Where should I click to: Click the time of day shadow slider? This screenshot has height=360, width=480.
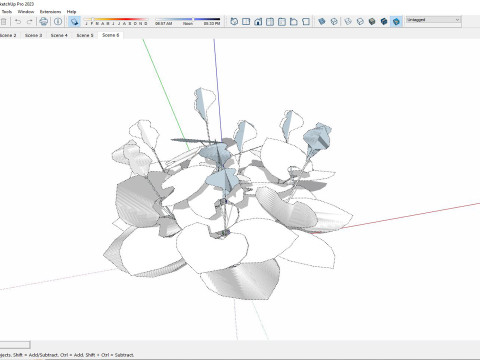point(188,19)
